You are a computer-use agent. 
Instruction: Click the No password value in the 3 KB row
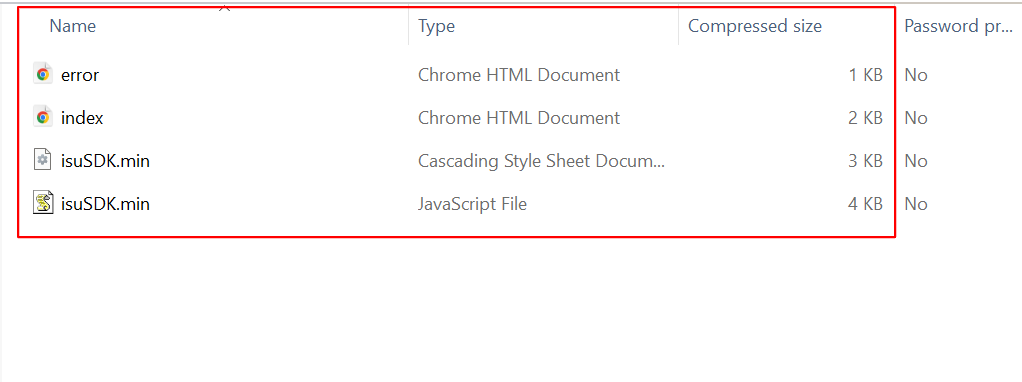pyautogui.click(x=916, y=161)
